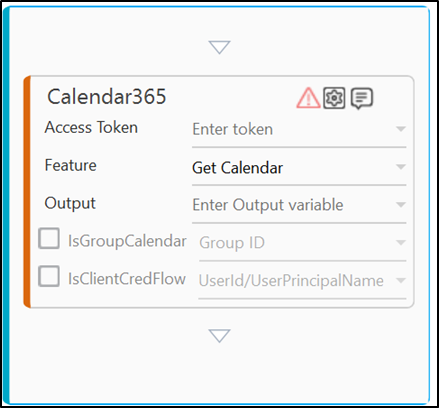The image size is (439, 408).
Task: Open the UserId/UserPrincipalName dropdown arrow
Action: (401, 280)
